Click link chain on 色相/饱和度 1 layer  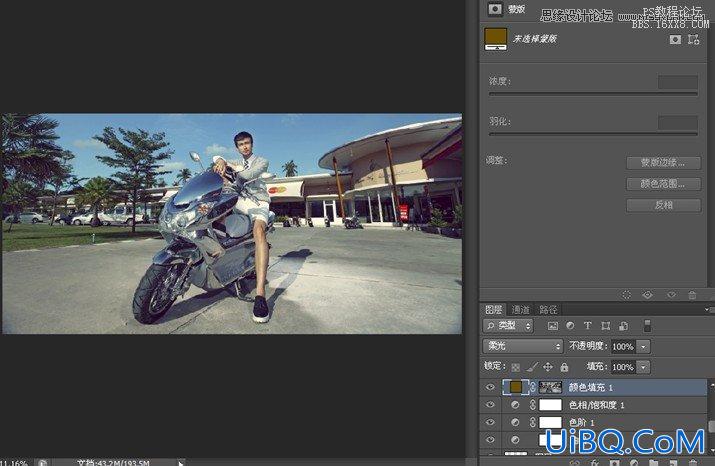point(533,405)
